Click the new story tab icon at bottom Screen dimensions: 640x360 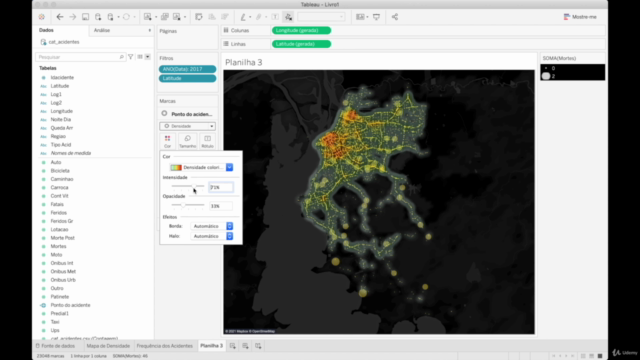258,346
